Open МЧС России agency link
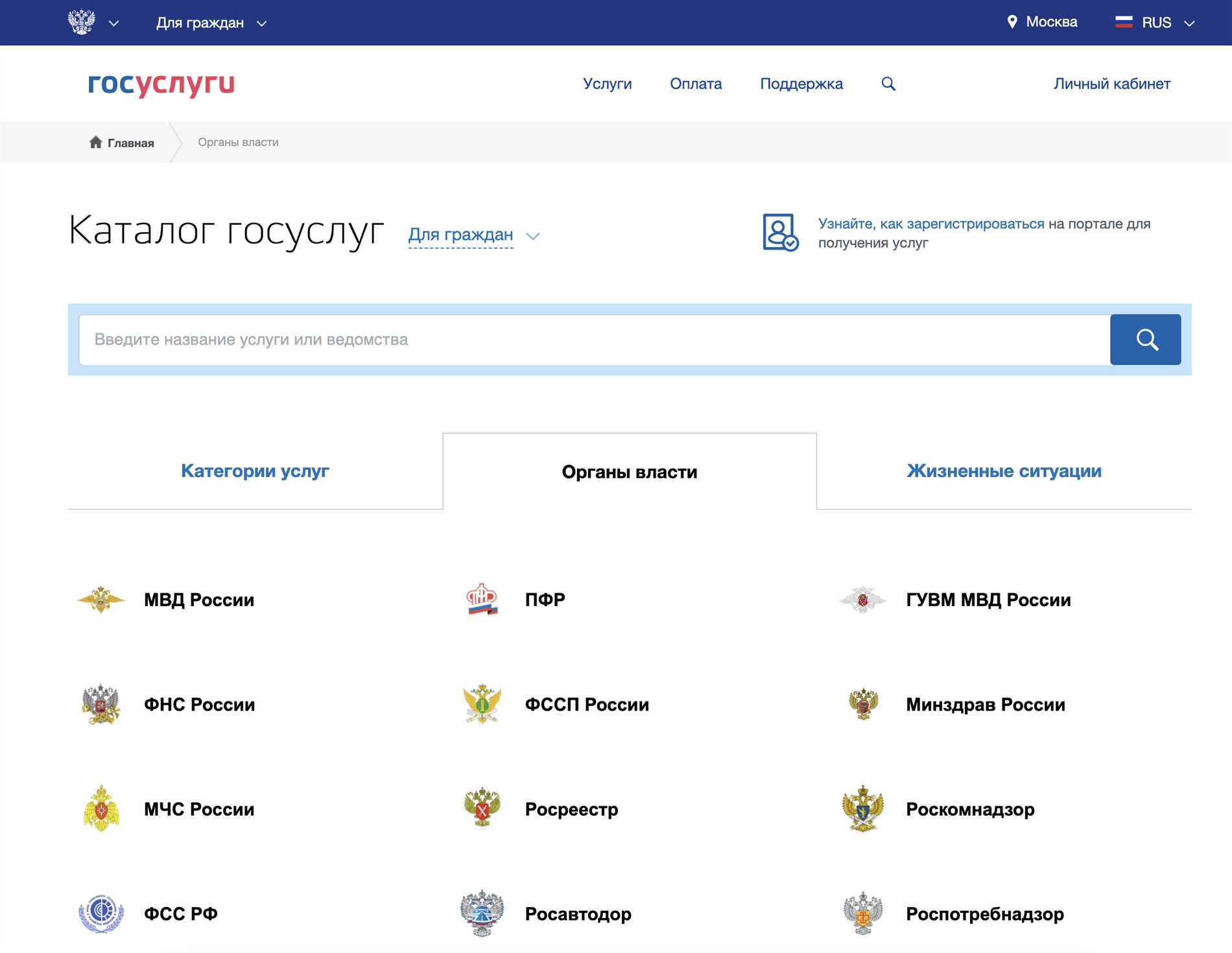The image size is (1232, 953). (199, 809)
